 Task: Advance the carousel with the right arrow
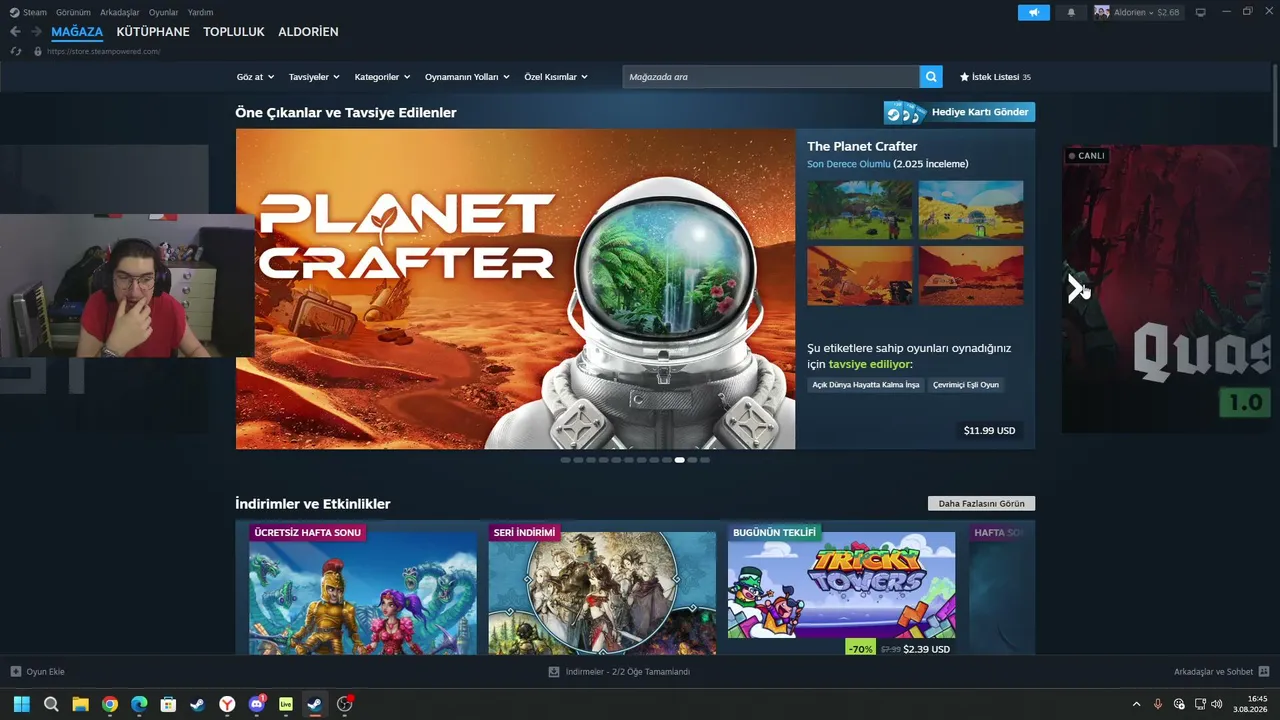click(x=1076, y=289)
